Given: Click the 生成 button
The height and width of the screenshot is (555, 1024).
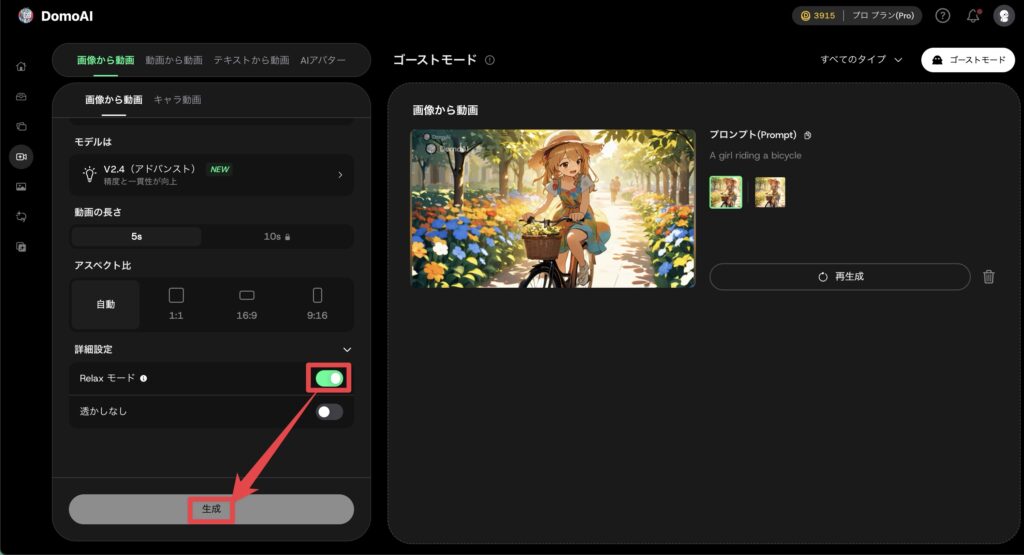Looking at the screenshot, I should (x=211, y=509).
